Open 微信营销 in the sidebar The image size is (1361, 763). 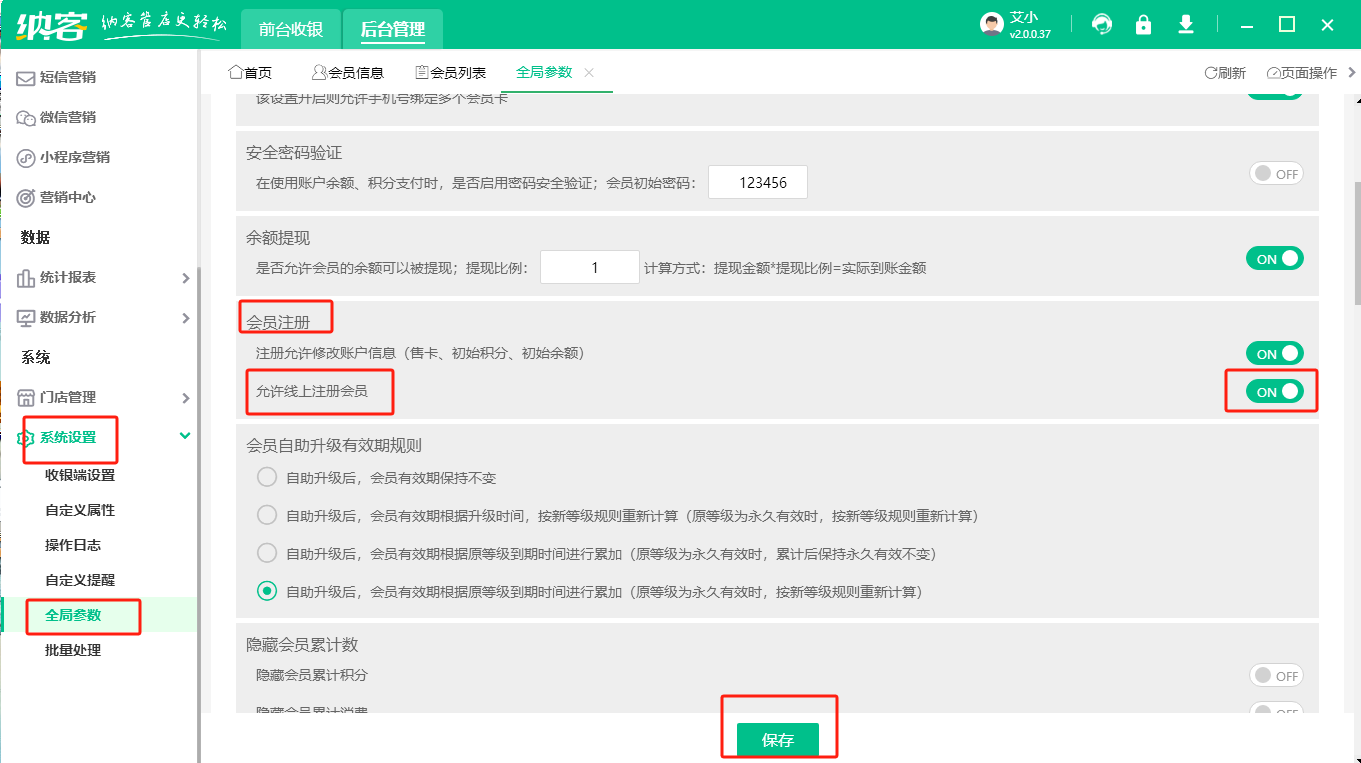click(x=67, y=117)
